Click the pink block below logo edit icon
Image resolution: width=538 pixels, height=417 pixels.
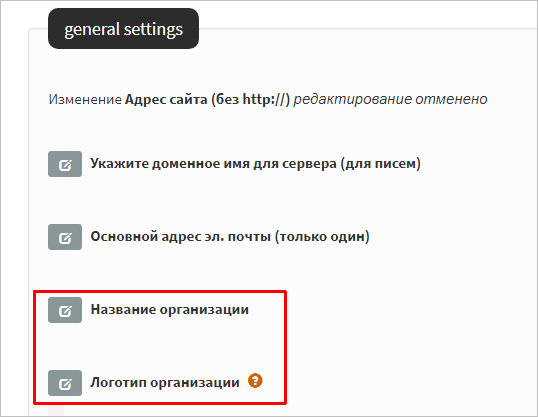[56, 412]
